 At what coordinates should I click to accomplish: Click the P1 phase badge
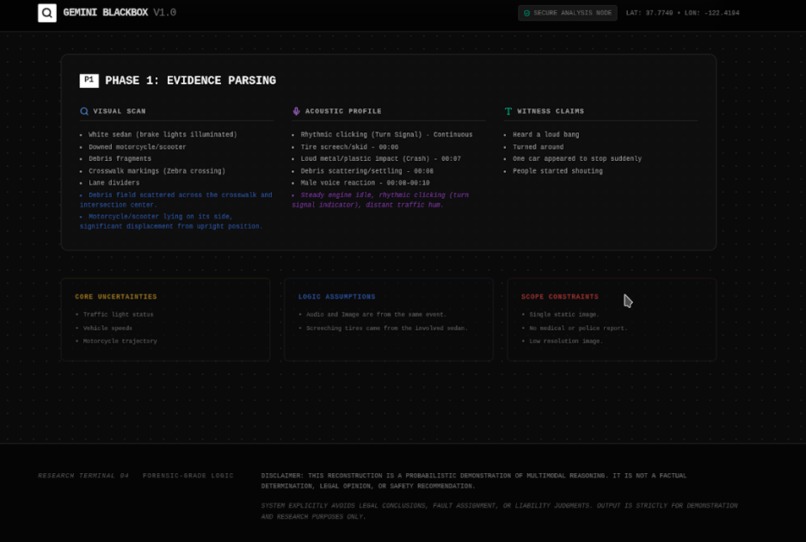[x=89, y=80]
